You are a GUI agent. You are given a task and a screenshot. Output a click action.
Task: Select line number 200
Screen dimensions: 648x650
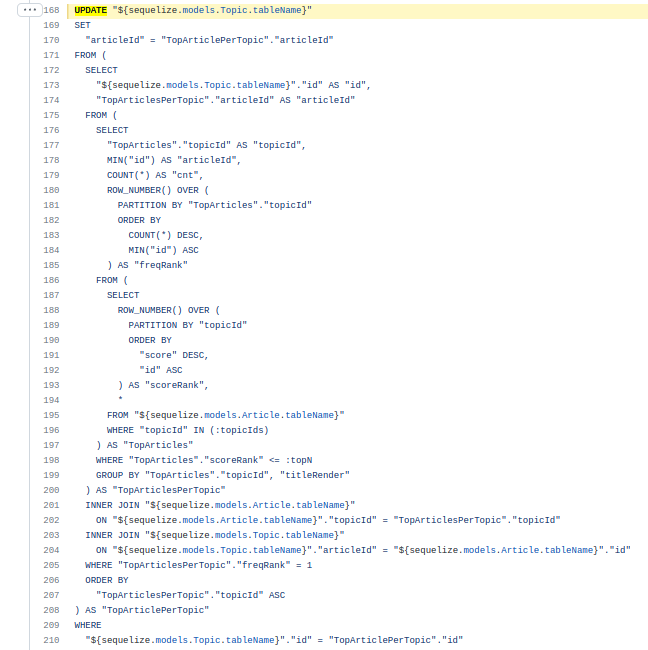tap(51, 490)
